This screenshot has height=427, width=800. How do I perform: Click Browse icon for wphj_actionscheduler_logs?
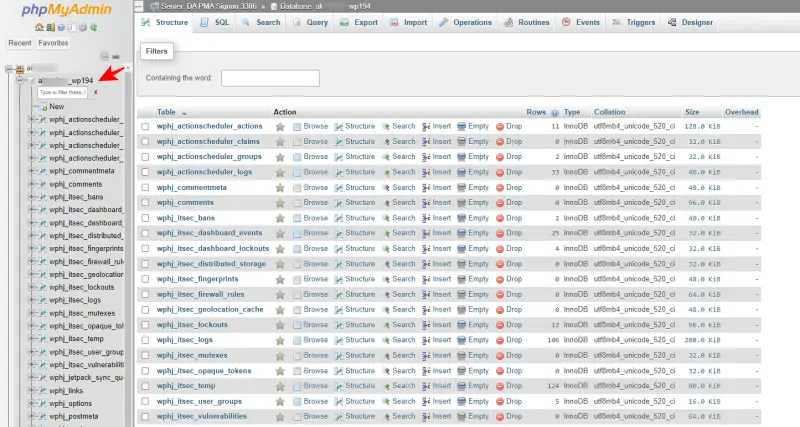point(298,172)
